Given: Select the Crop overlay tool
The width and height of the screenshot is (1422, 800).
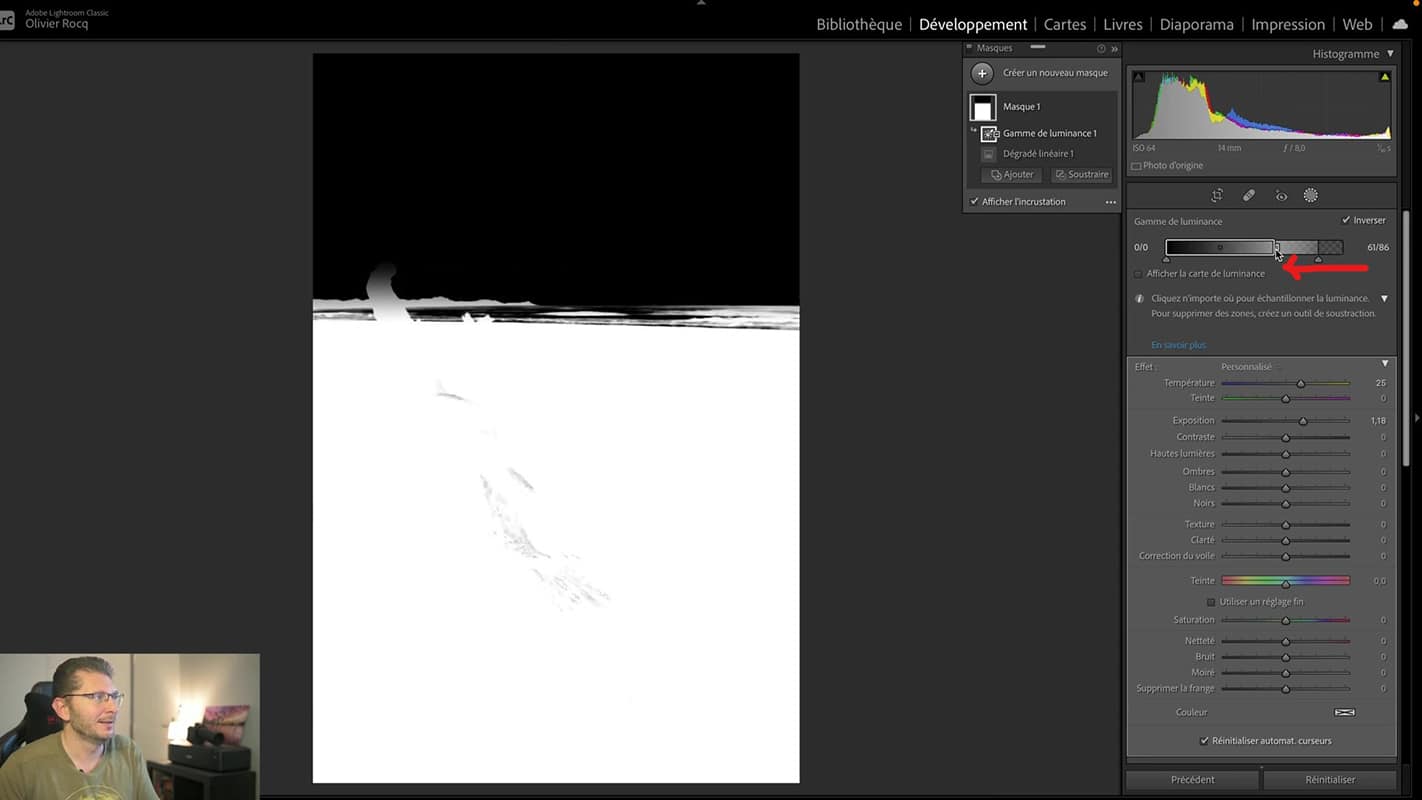Looking at the screenshot, I should pos(1217,196).
